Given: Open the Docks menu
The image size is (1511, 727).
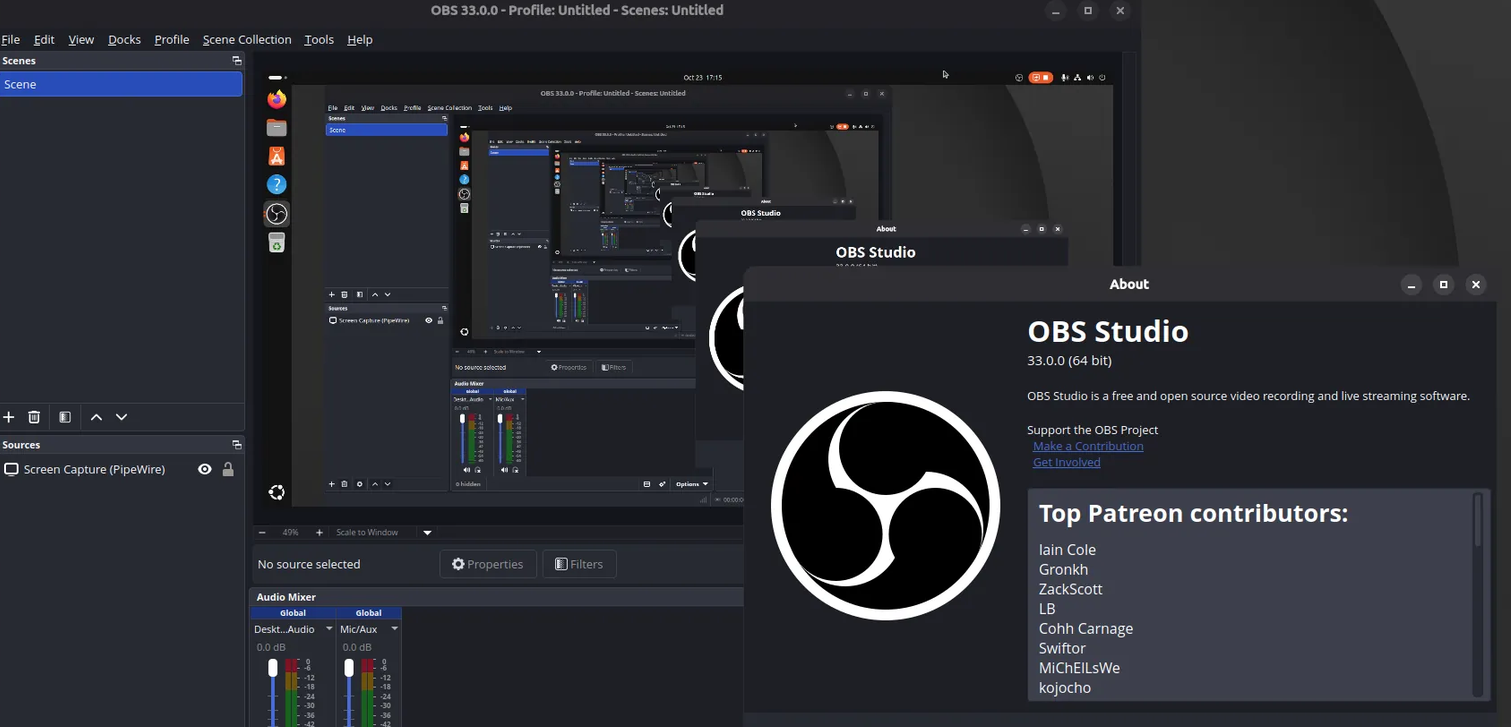Looking at the screenshot, I should click(124, 39).
